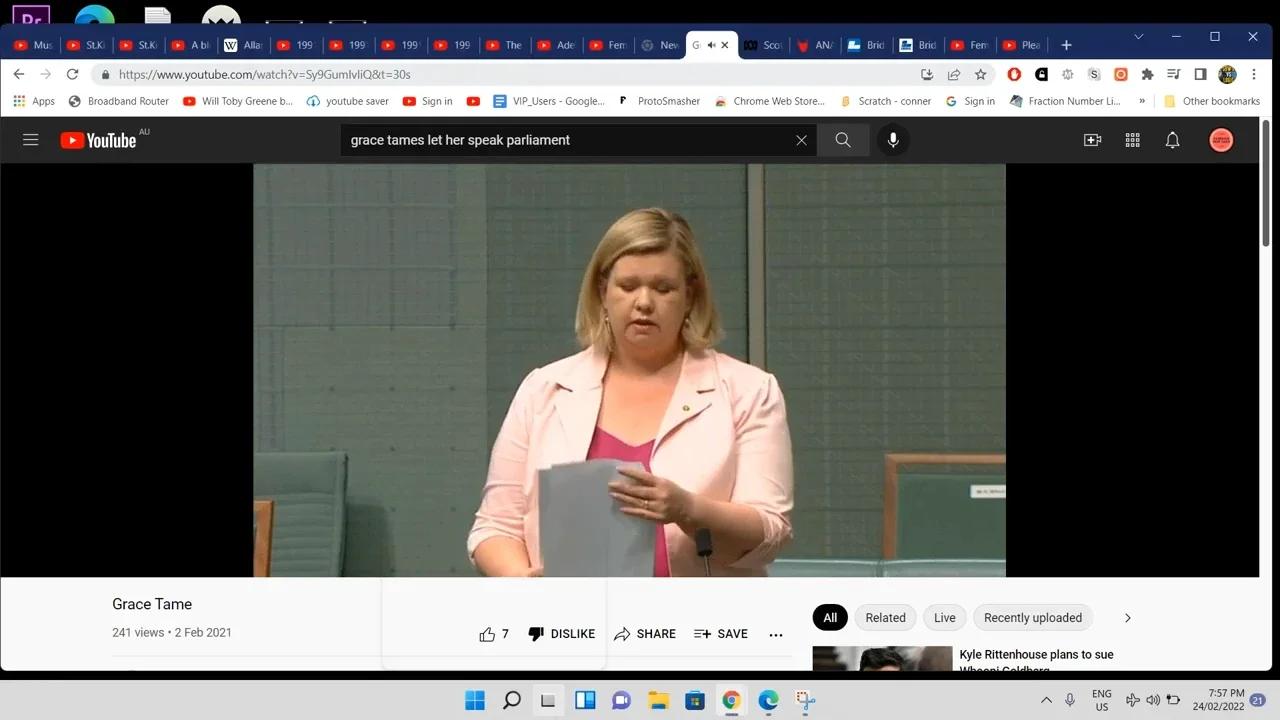The width and height of the screenshot is (1280, 720).
Task: Select the Live filter chip
Action: coord(944,617)
